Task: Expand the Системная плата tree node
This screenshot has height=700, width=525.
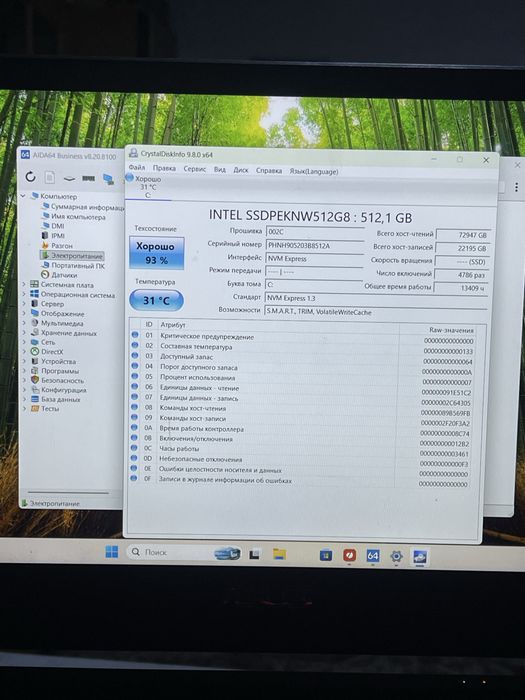Action: 24,284
